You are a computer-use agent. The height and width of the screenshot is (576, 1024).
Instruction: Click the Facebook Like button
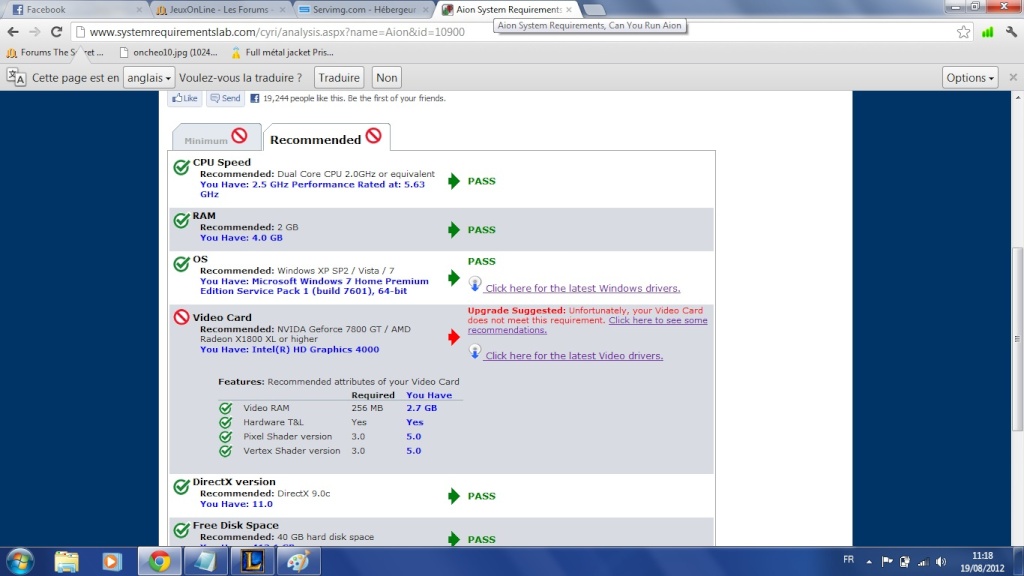185,99
